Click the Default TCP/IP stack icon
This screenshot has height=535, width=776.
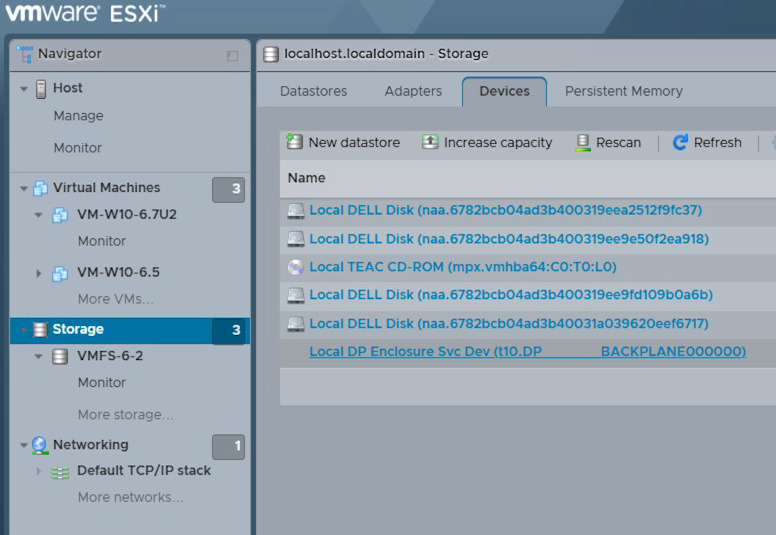point(60,473)
